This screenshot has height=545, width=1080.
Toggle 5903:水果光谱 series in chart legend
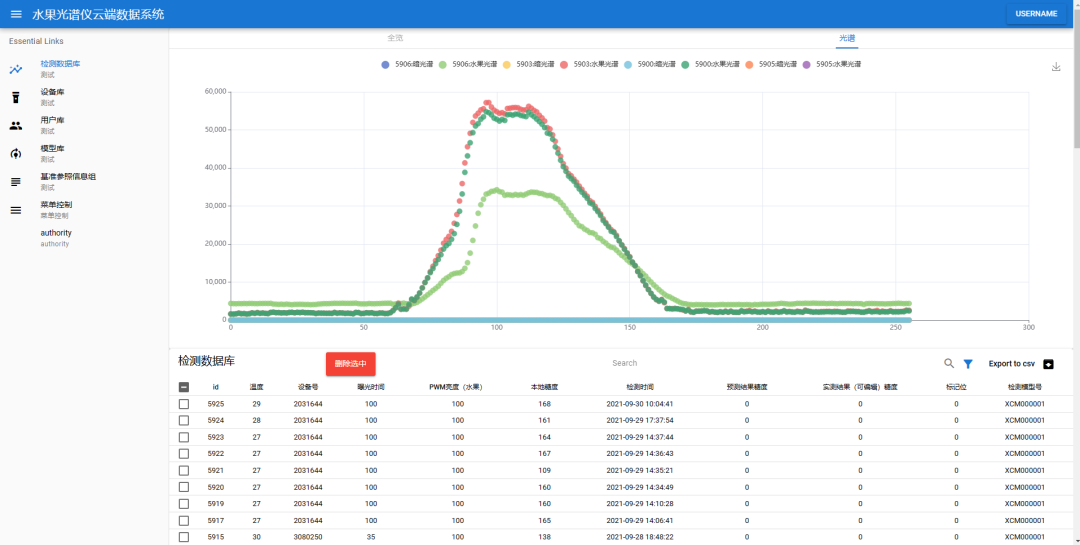pyautogui.click(x=589, y=64)
